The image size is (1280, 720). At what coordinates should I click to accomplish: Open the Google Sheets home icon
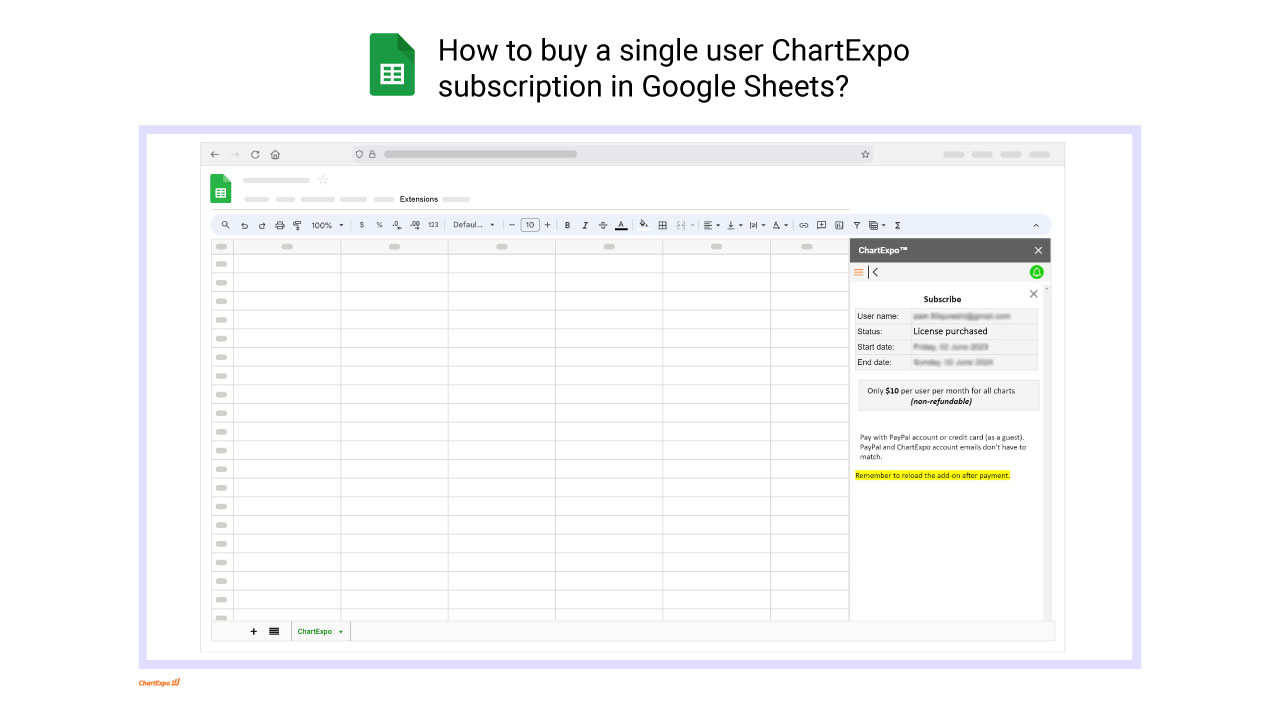click(x=220, y=188)
